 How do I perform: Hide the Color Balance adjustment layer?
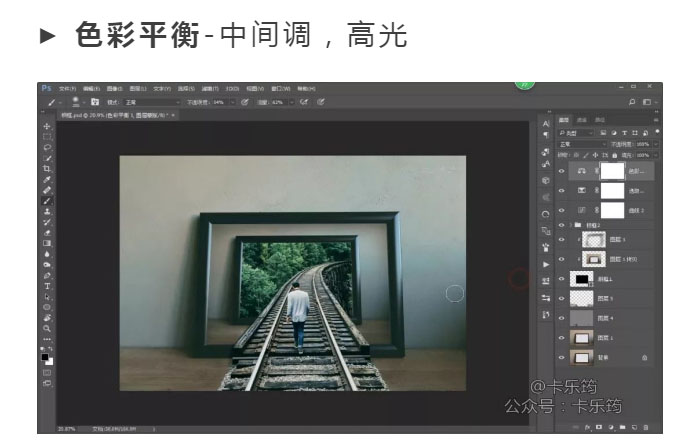(x=562, y=171)
